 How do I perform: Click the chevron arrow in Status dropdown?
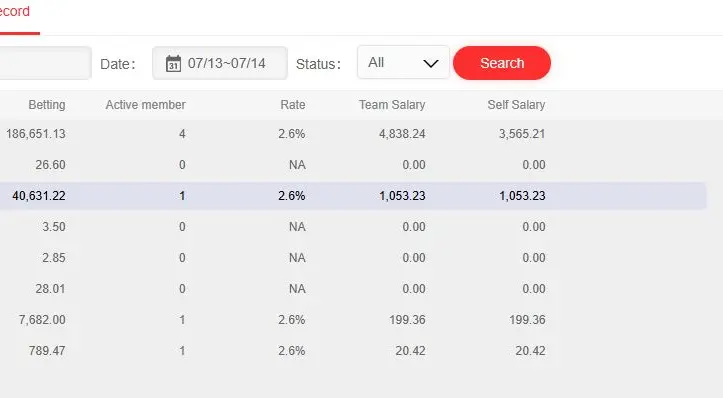click(431, 63)
